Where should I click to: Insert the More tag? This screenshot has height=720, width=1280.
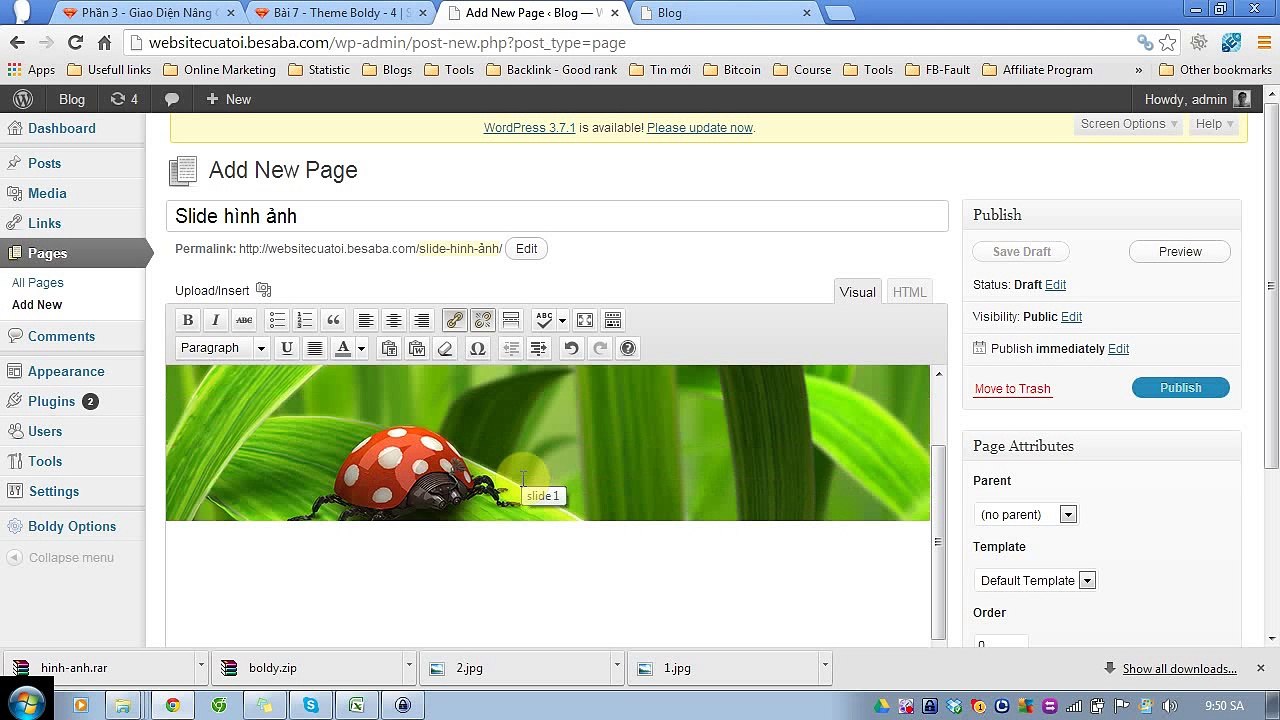[x=511, y=320]
